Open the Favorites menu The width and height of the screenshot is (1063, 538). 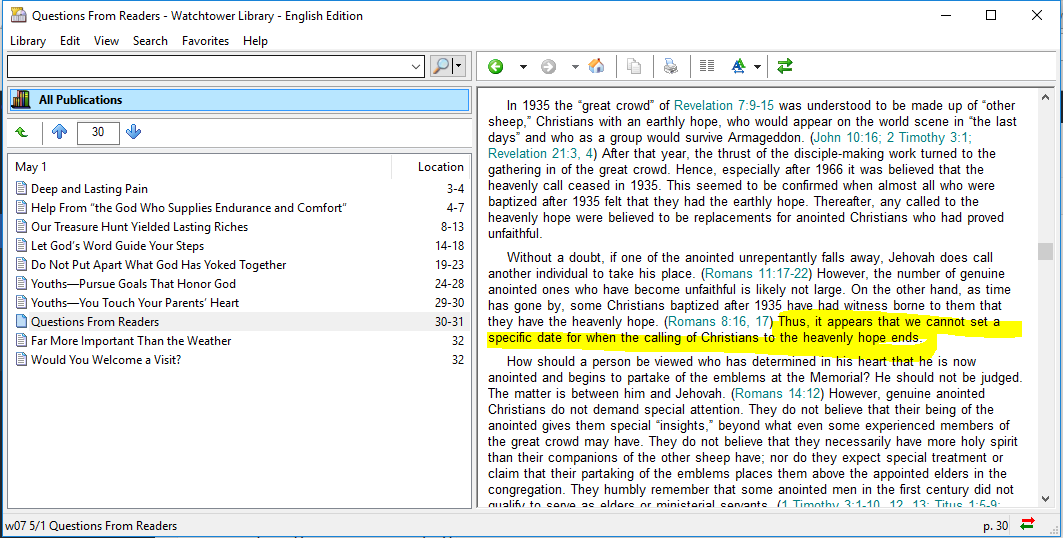click(205, 41)
